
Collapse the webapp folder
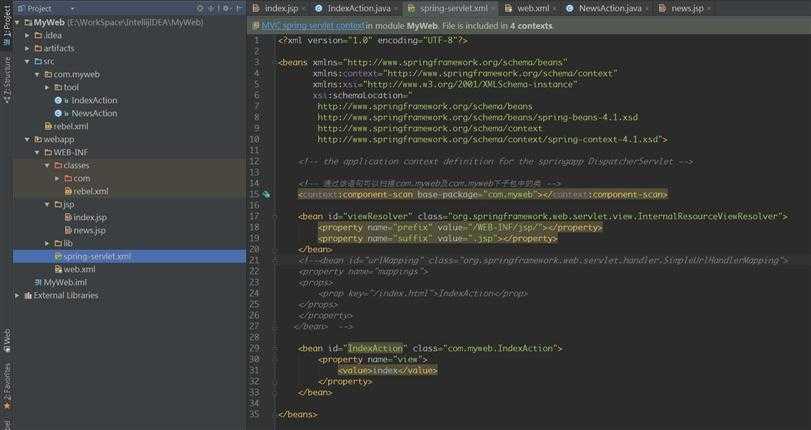tap(27, 139)
